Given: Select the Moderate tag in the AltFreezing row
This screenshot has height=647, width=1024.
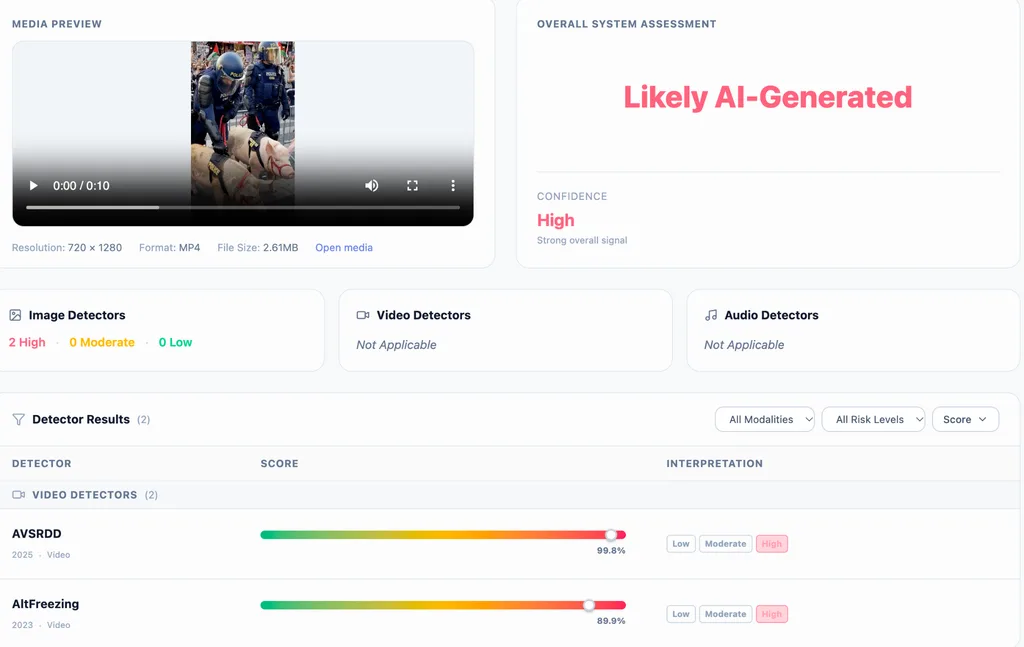Looking at the screenshot, I should (725, 614).
